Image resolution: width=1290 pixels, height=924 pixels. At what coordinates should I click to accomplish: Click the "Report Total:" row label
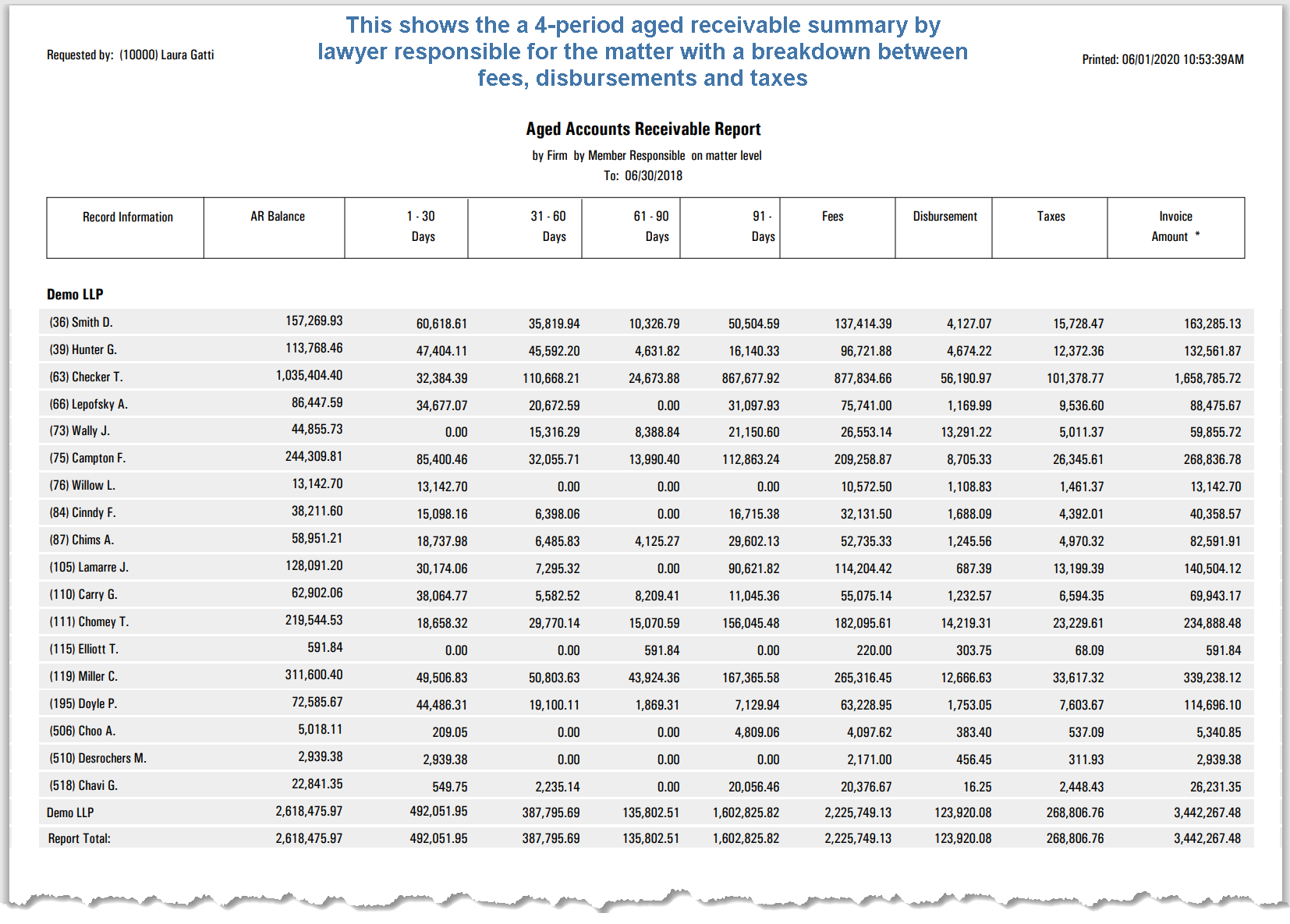80,838
